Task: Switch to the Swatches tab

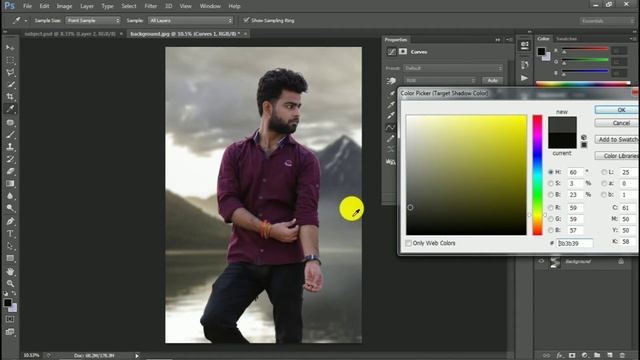Action: click(566, 39)
